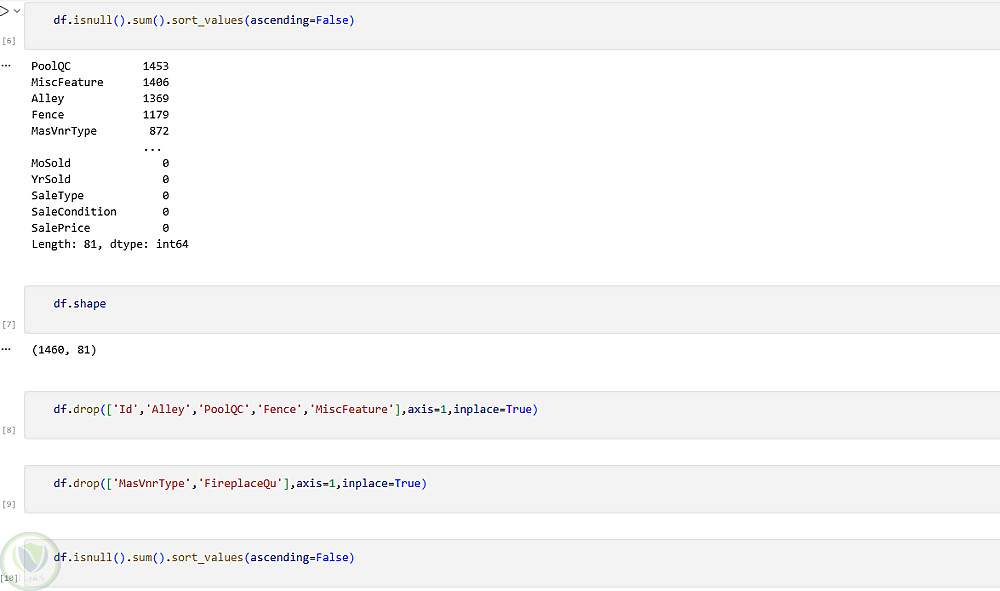Screen dimensions: 1000x591
Task: Click the SalePrice 0 output row
Action: tap(100, 228)
